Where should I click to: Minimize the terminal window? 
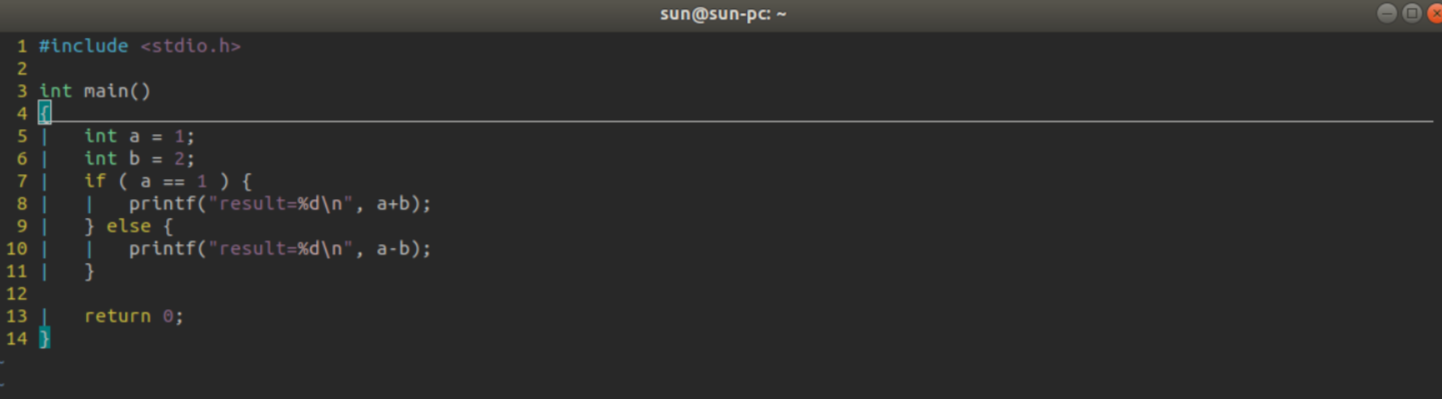1387,13
